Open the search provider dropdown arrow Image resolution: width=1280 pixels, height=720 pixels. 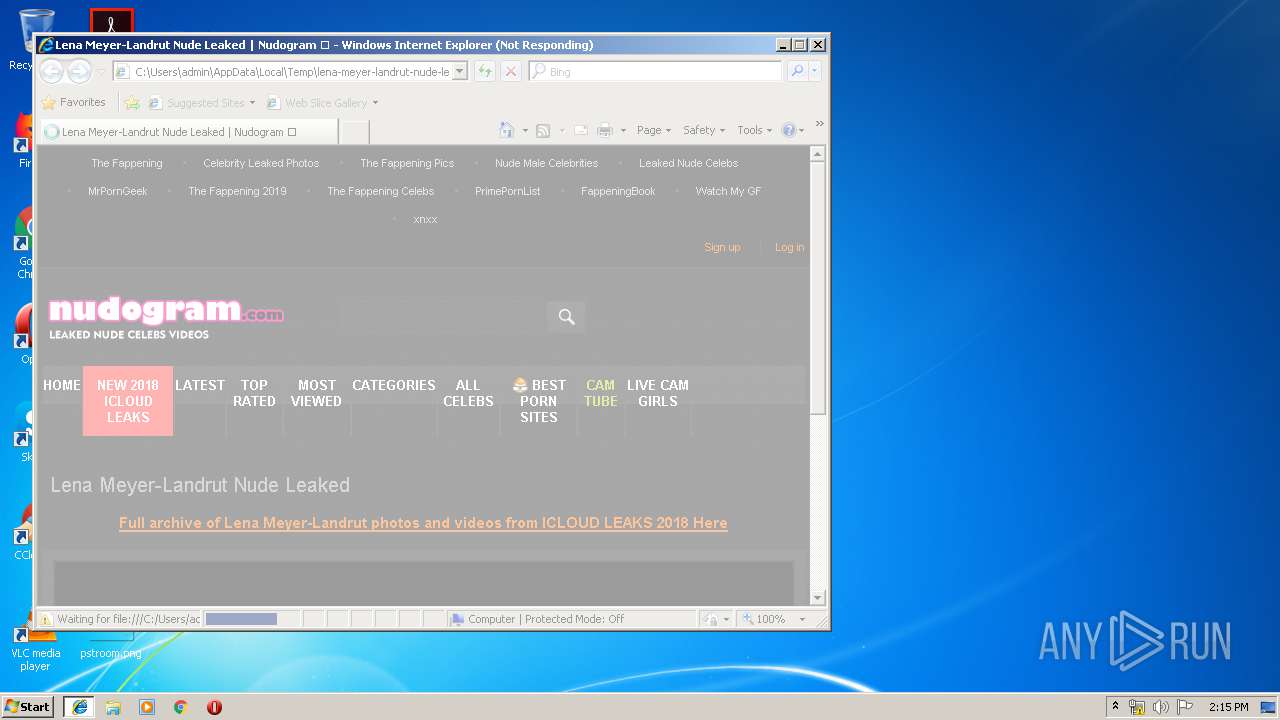tap(815, 71)
